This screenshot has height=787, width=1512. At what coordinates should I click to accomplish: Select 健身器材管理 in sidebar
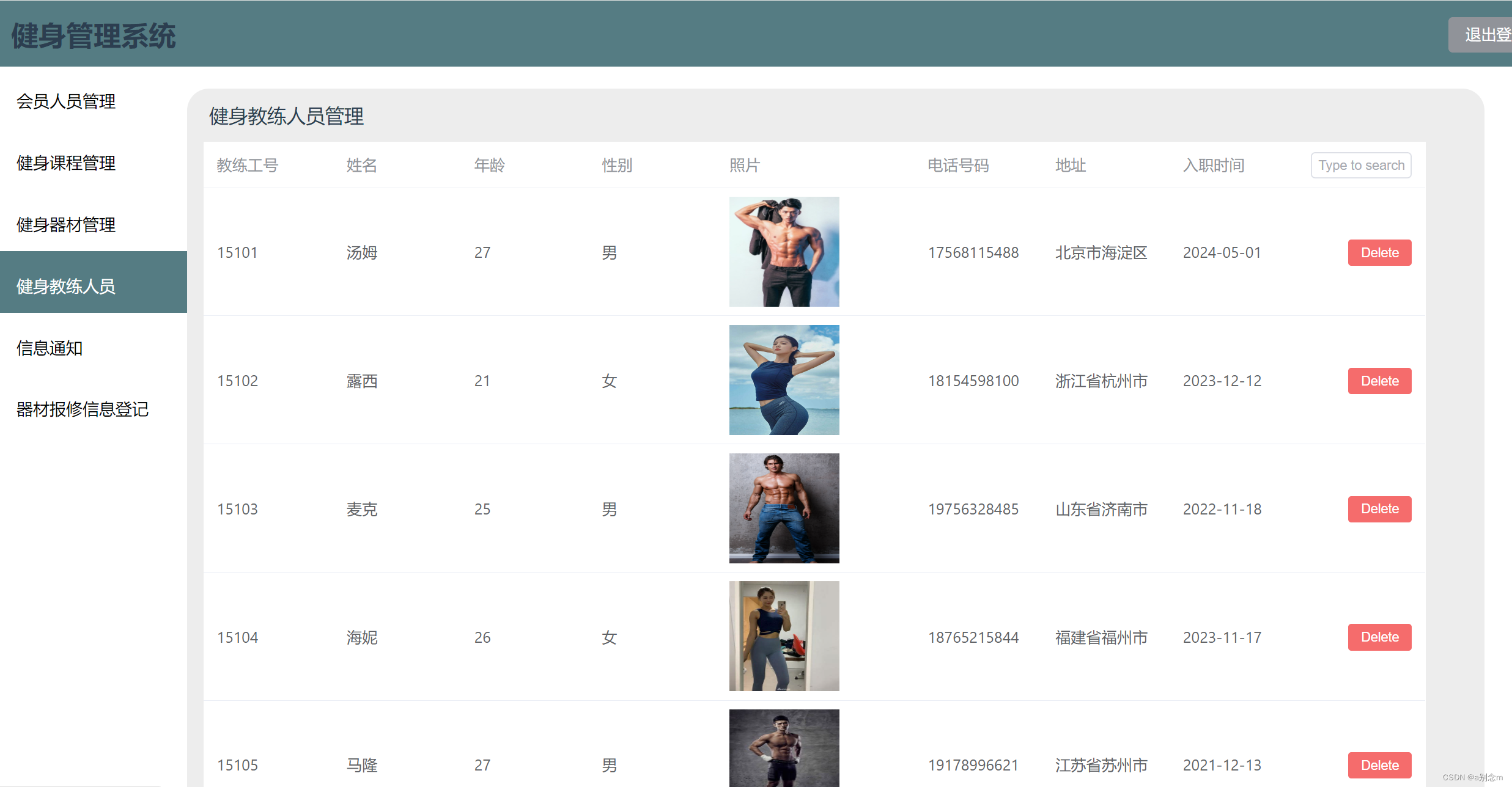(x=66, y=225)
